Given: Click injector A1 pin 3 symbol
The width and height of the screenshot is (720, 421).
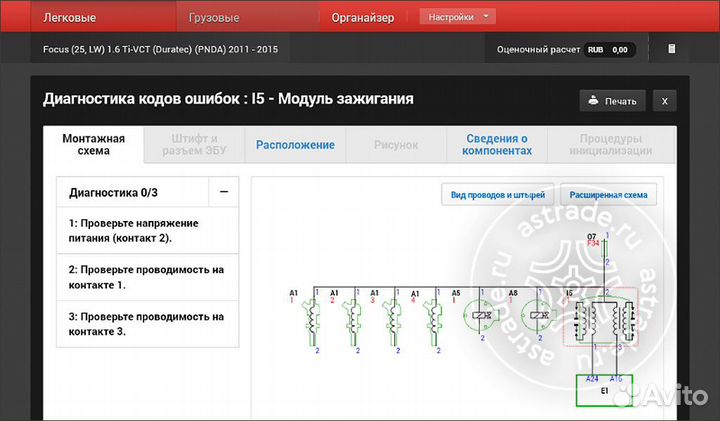Looking at the screenshot, I should pyautogui.click(x=393, y=321).
